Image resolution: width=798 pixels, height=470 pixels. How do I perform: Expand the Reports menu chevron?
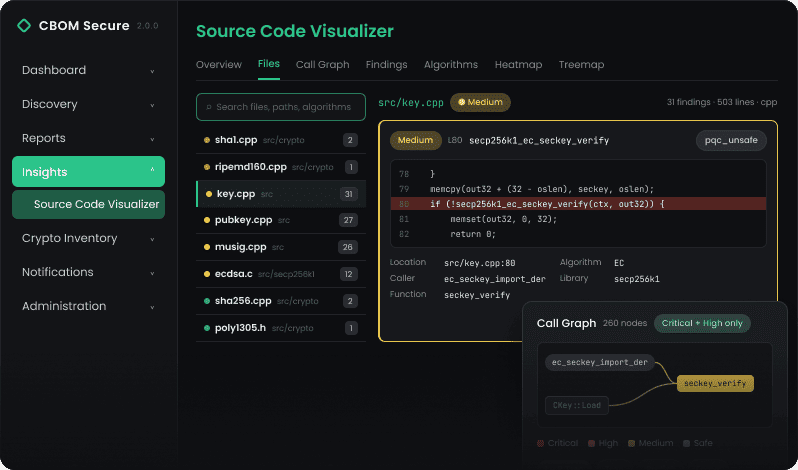[x=152, y=139]
